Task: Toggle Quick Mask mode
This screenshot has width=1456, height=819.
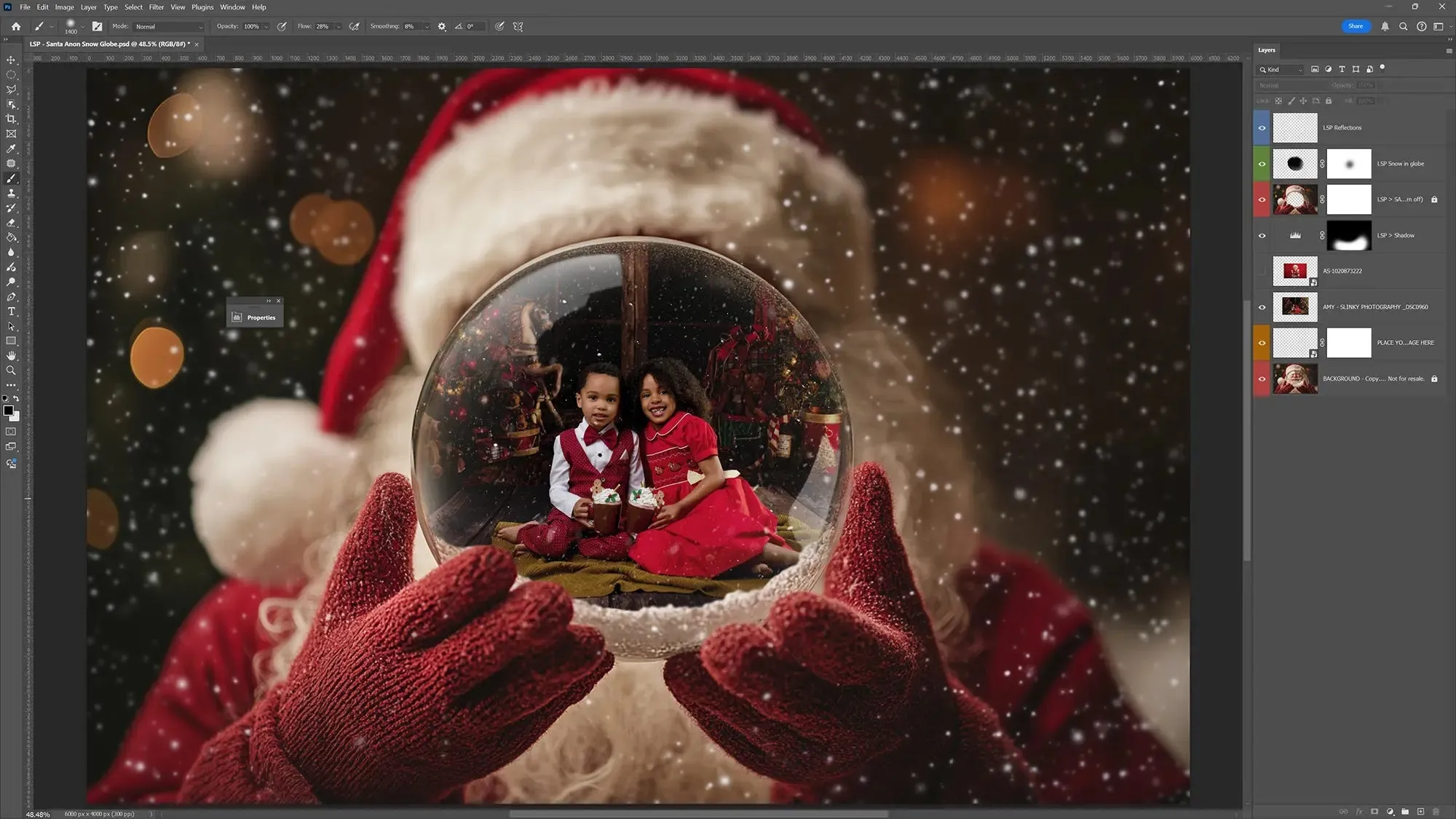Action: point(11,432)
